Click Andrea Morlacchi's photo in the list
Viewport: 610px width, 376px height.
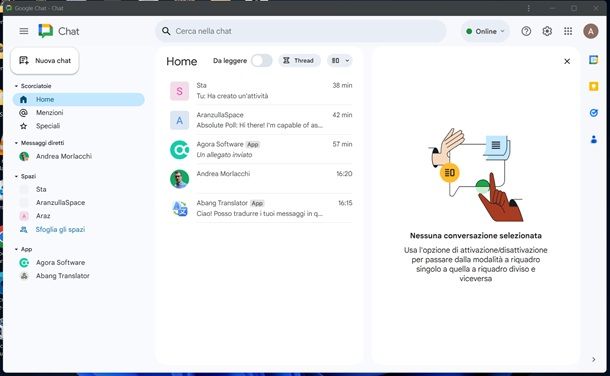click(x=179, y=179)
